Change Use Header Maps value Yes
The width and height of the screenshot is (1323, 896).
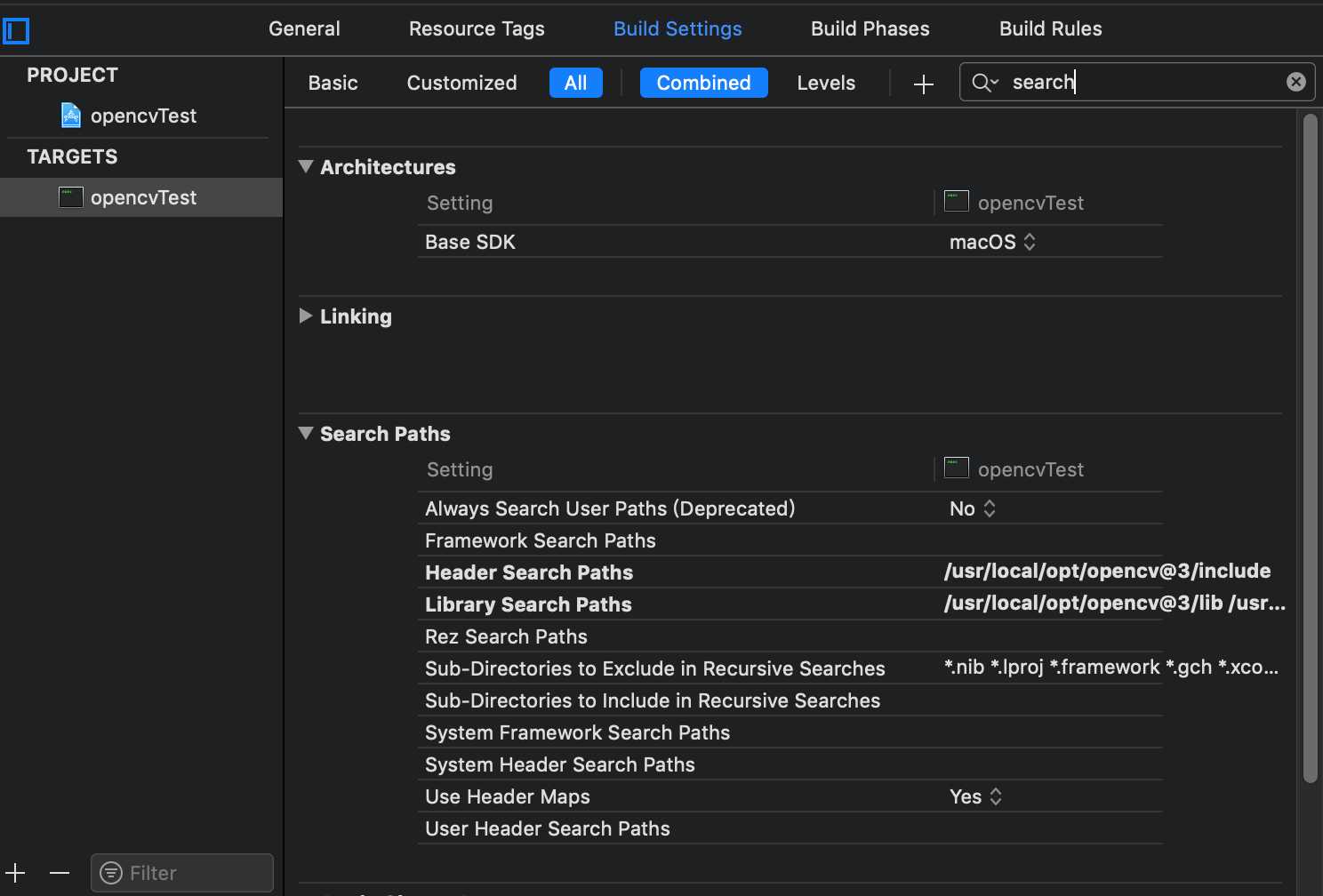(975, 796)
